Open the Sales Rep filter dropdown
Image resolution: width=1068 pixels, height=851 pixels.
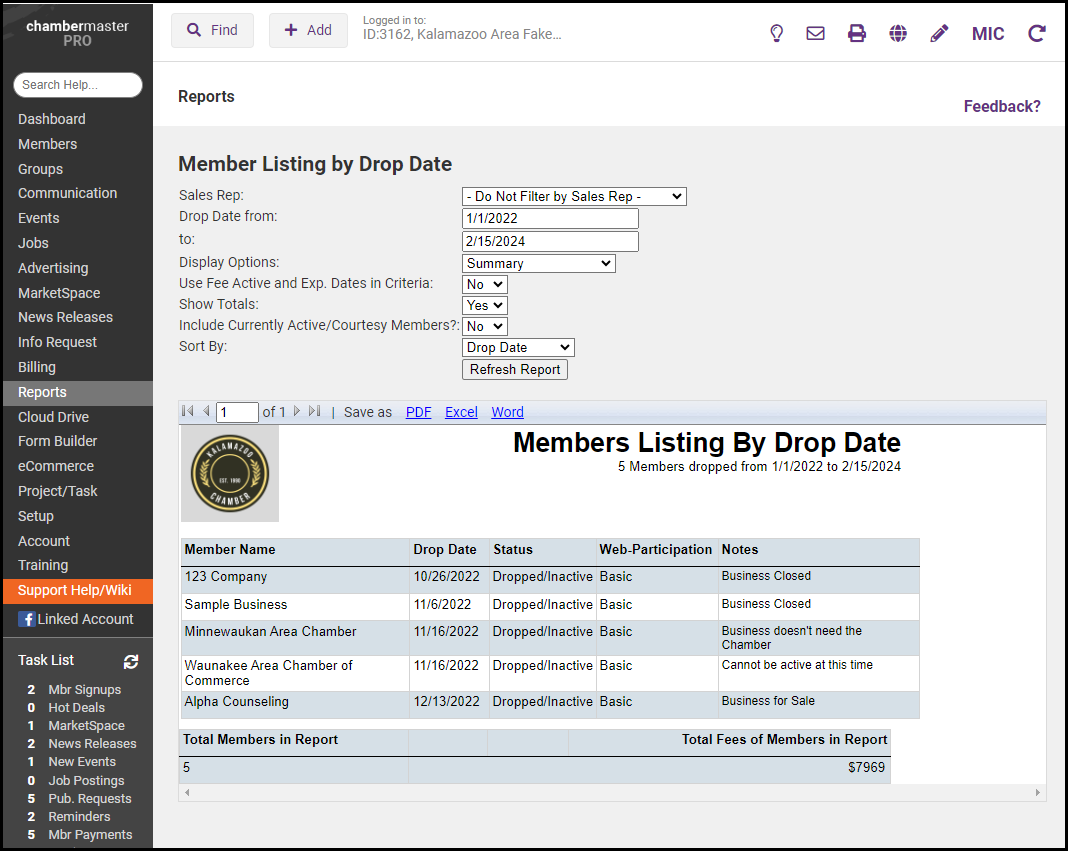click(574, 197)
